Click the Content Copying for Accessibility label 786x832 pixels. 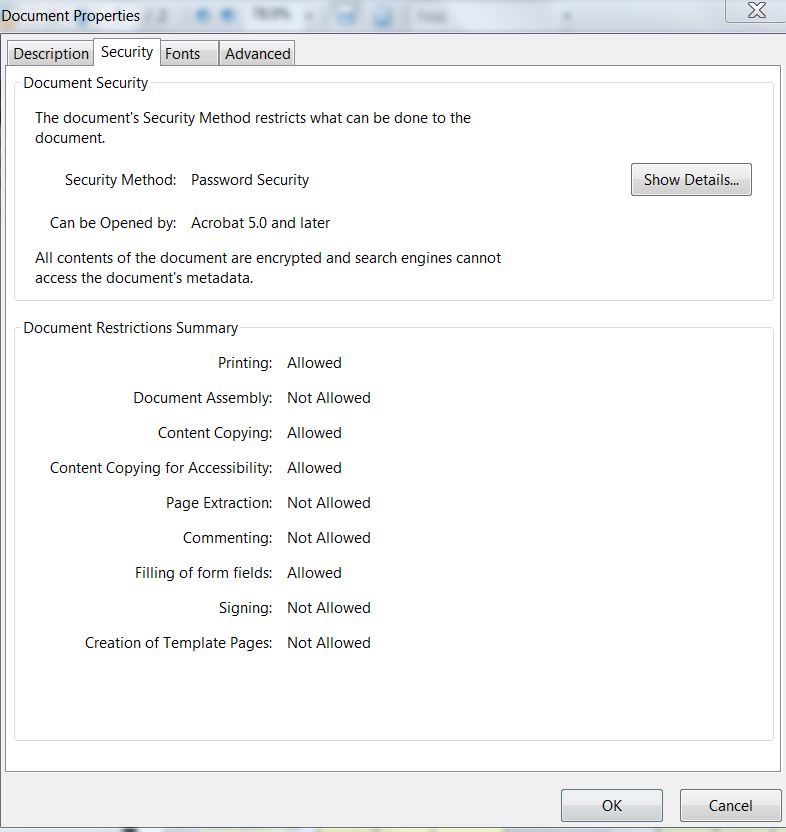pyautogui.click(x=161, y=468)
